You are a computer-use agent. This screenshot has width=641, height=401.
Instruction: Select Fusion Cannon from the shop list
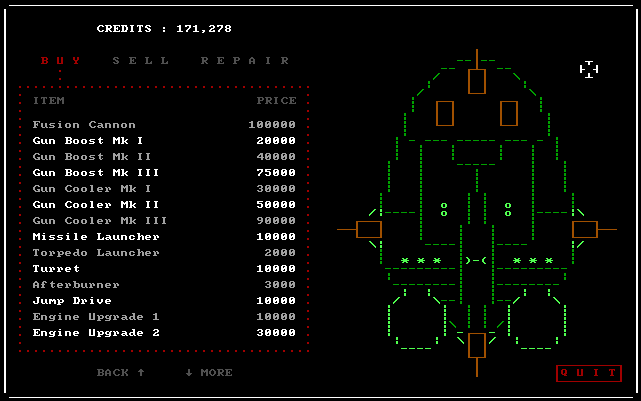point(84,125)
